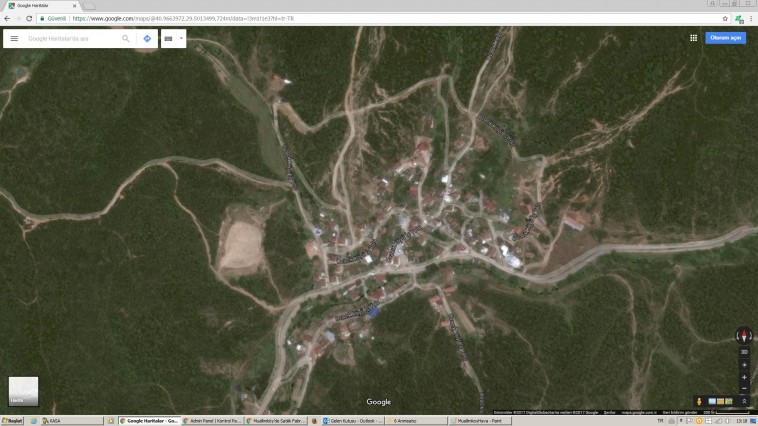Click the search magnifier icon

pos(126,39)
